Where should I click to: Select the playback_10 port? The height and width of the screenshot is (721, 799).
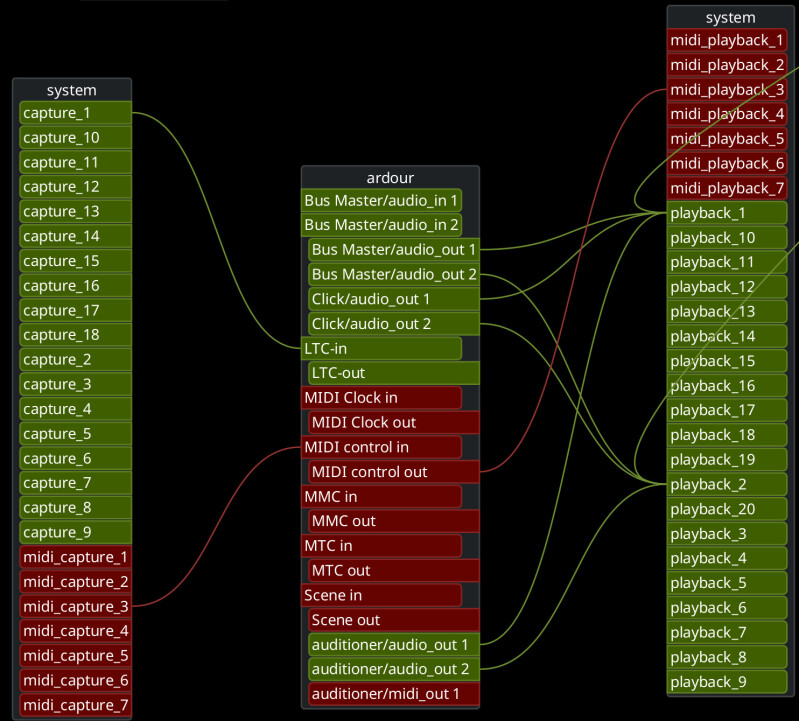727,237
